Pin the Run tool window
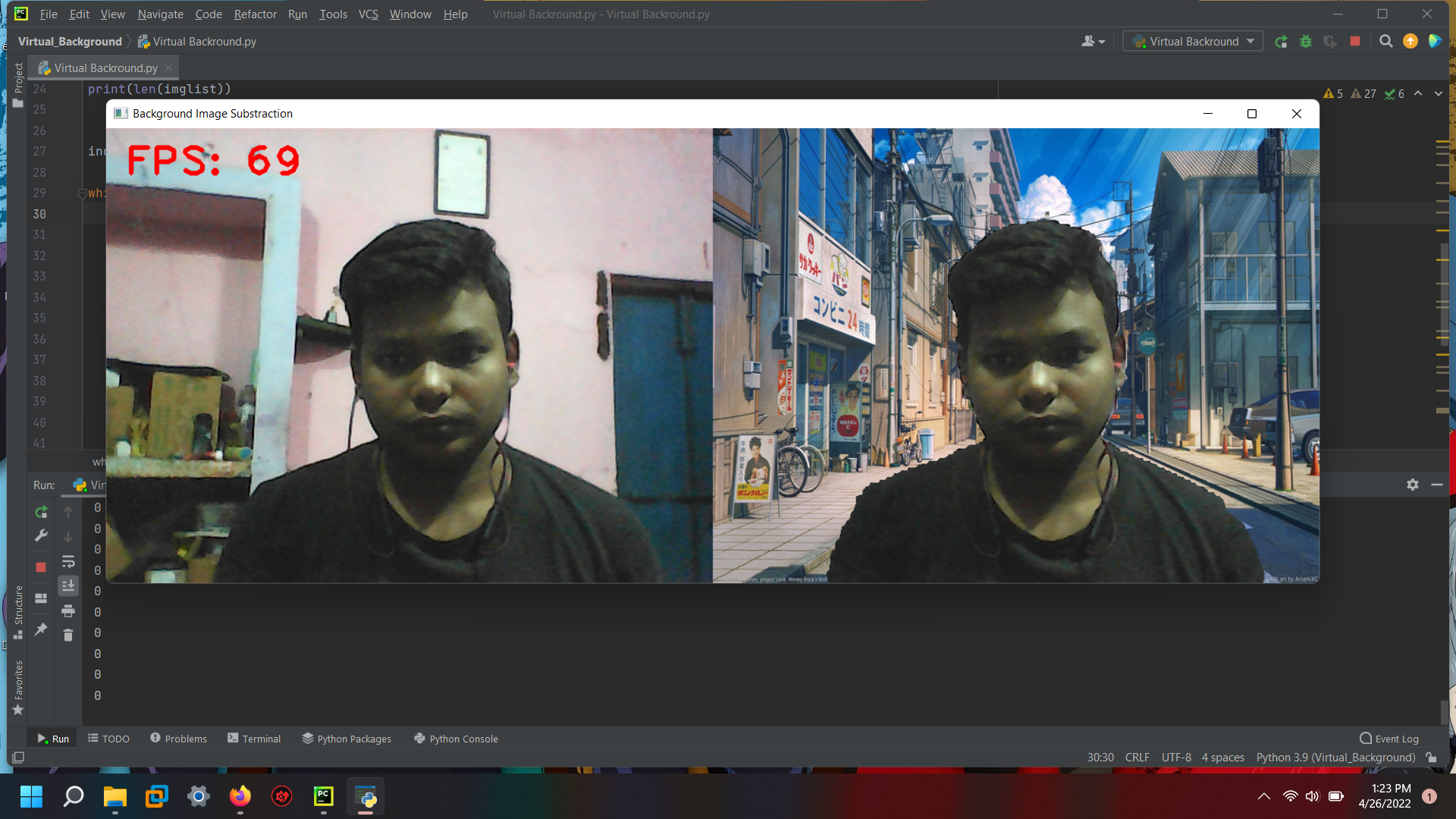This screenshot has width=1456, height=819. [41, 629]
